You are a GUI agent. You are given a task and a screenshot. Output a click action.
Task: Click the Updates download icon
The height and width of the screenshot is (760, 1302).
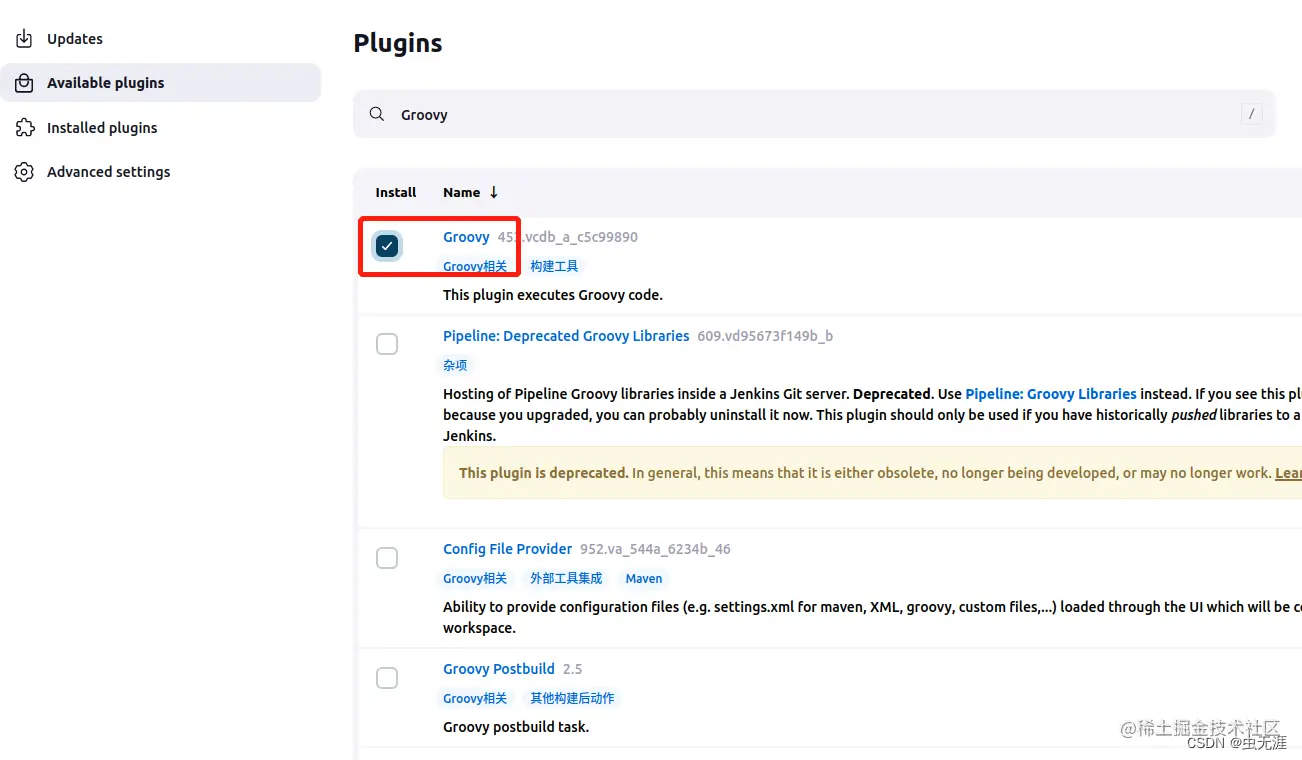point(24,39)
